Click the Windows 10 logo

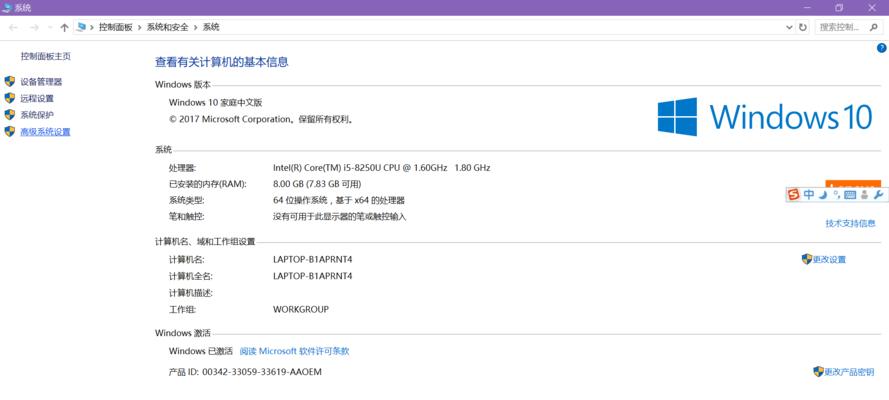tap(764, 117)
